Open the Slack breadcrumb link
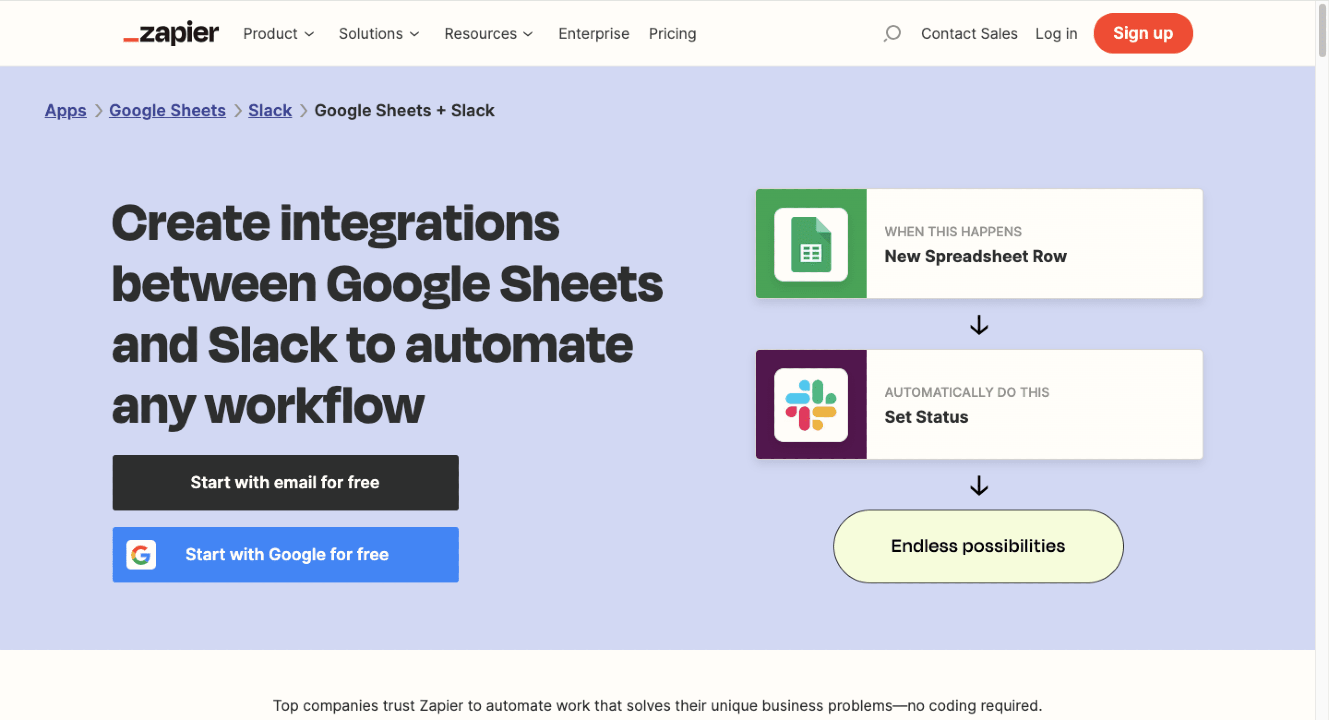Image resolution: width=1329 pixels, height=720 pixels. (270, 111)
